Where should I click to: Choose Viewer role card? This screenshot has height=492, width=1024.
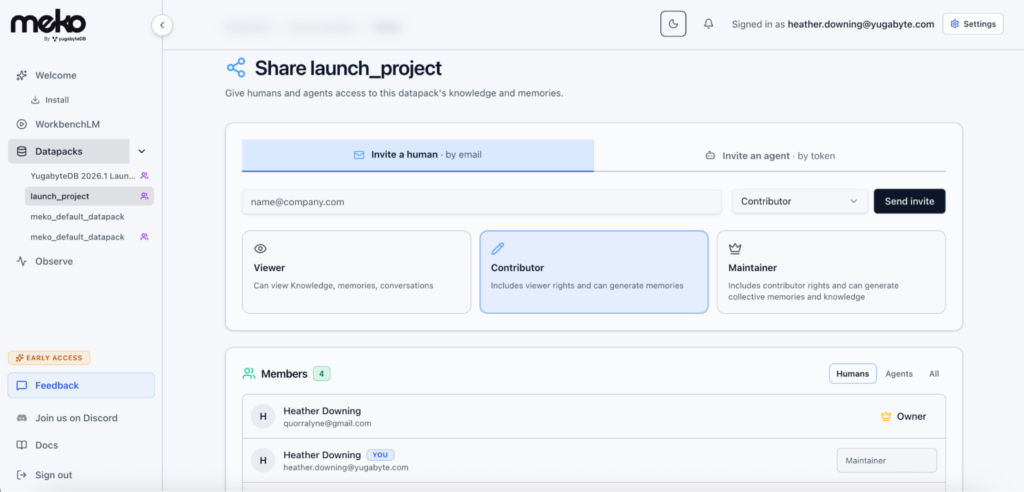click(x=357, y=272)
